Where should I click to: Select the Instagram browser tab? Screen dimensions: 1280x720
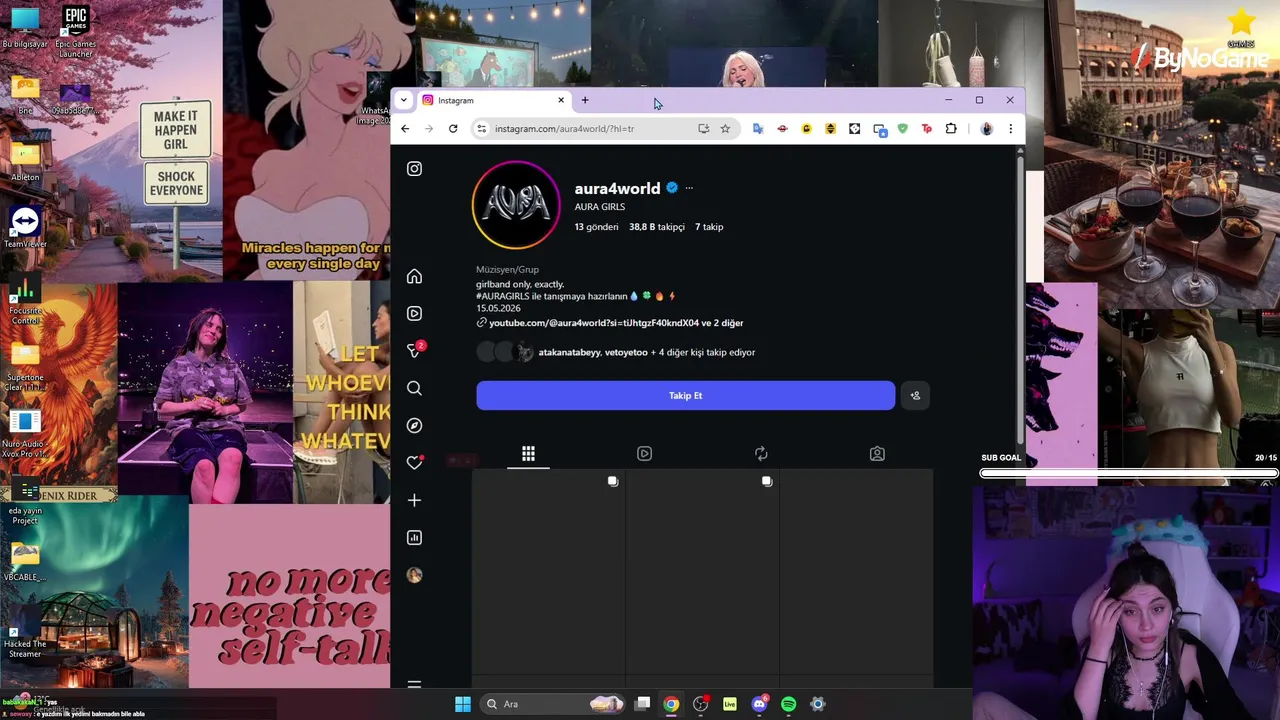492,100
